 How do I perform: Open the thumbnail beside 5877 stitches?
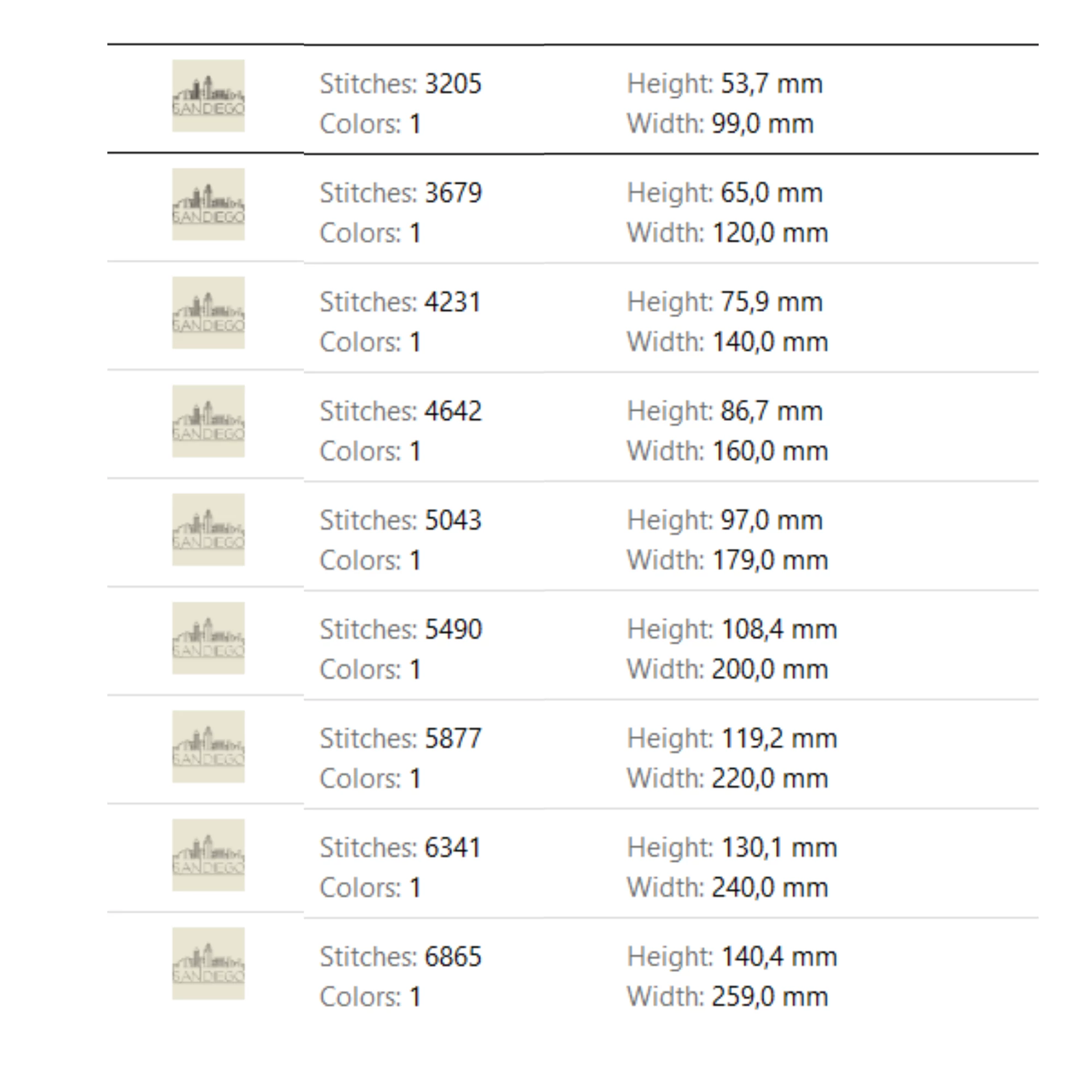(x=208, y=746)
